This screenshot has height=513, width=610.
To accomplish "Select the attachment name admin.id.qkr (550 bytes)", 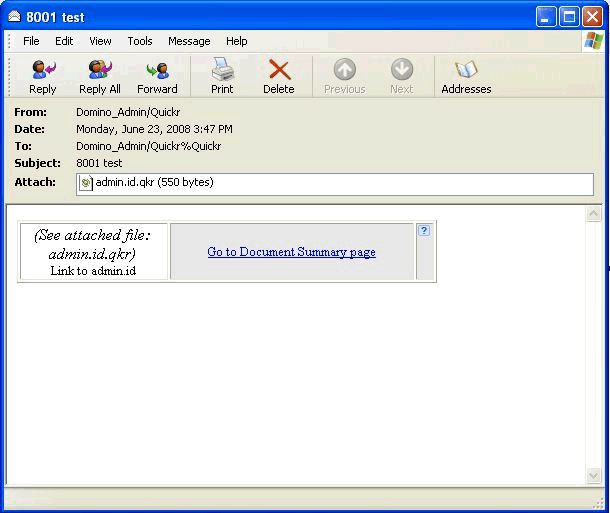I will point(154,182).
